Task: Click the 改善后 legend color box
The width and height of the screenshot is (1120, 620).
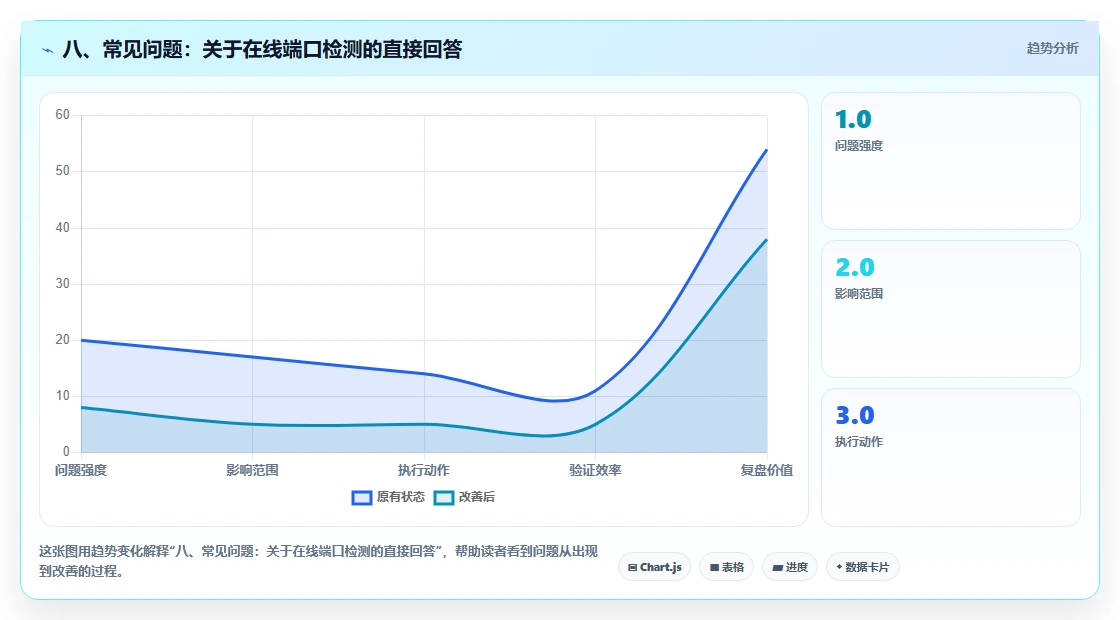Action: [444, 498]
